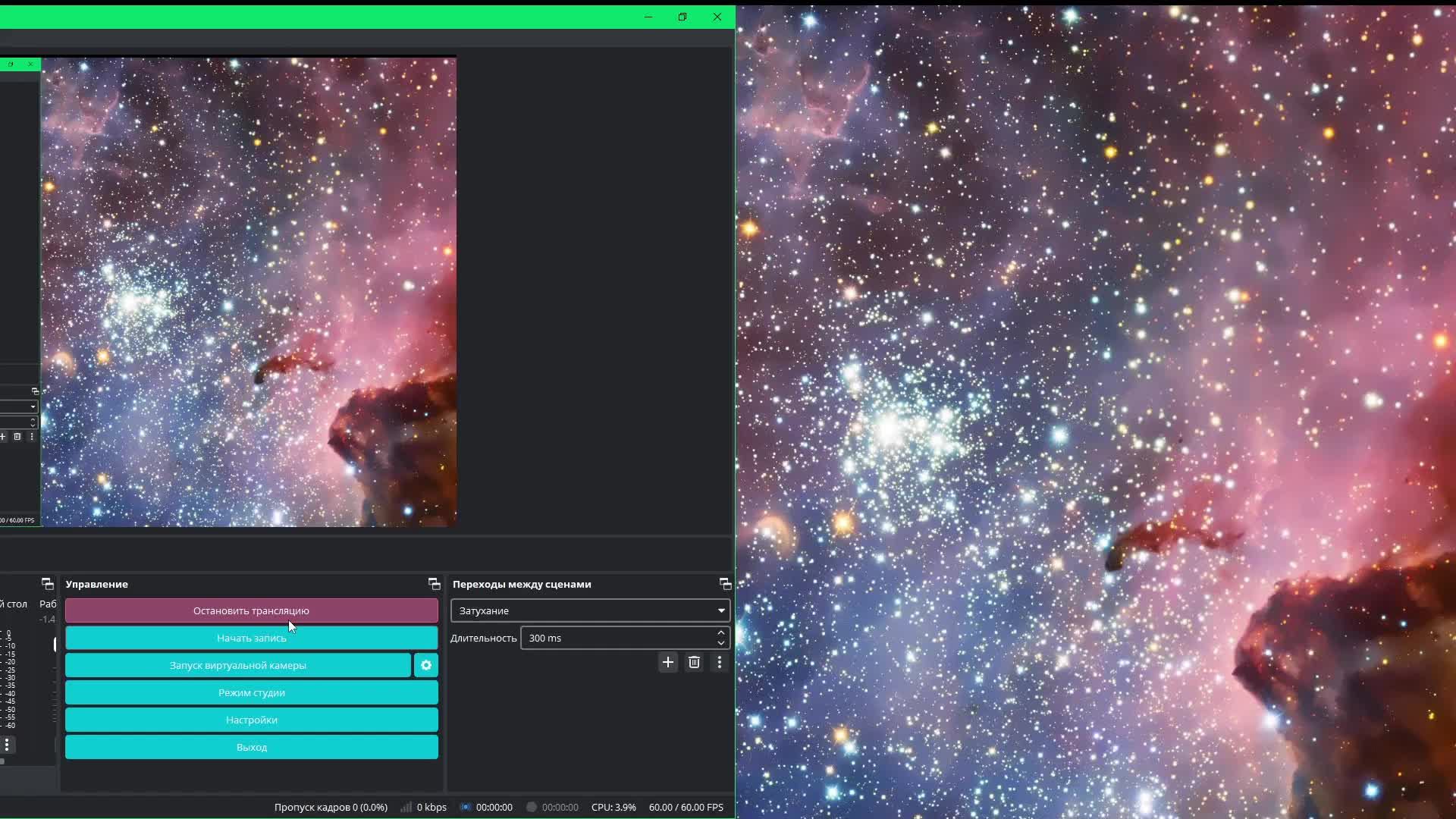Click trash icon in nested preview
Screen dimensions: 1456x819
tap(17, 437)
